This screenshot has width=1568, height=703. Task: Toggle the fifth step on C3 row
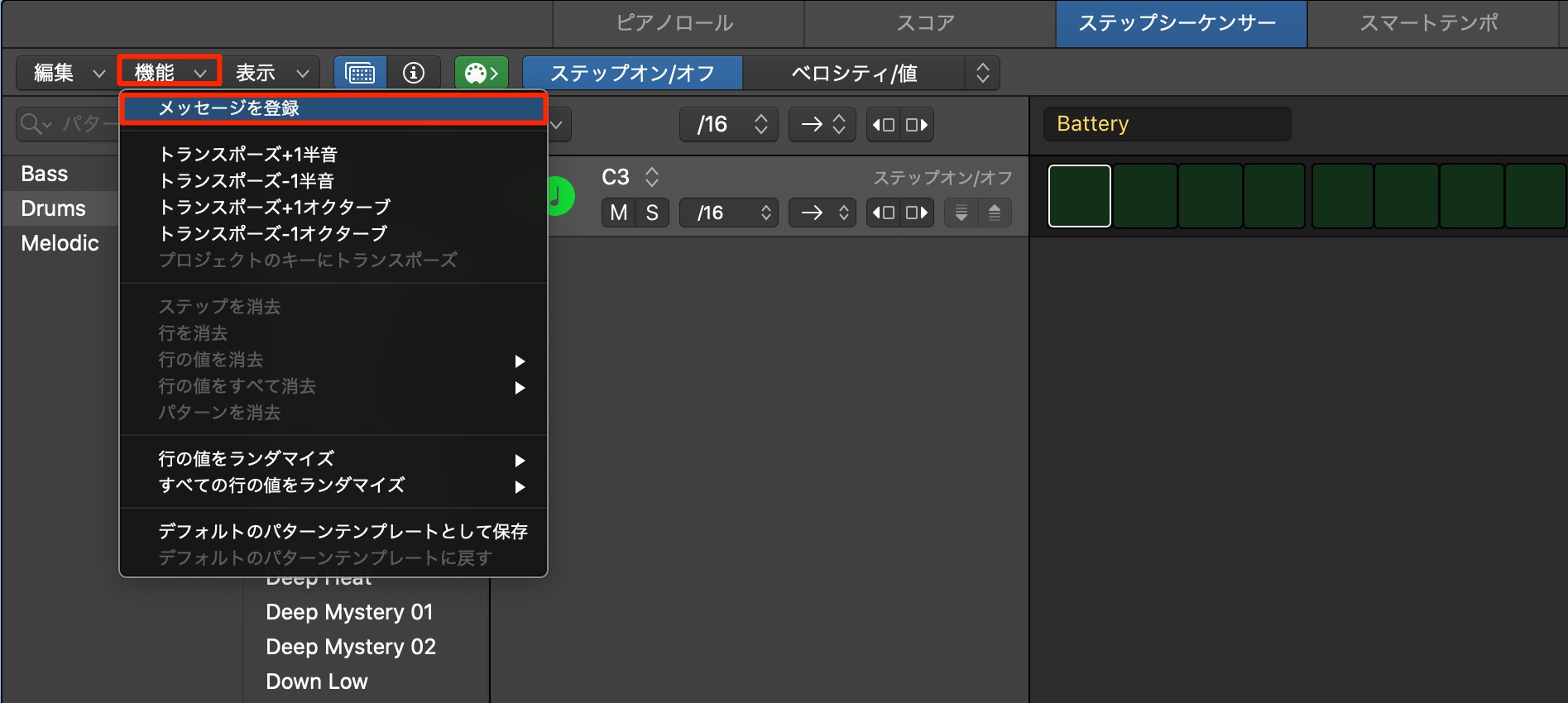(1343, 196)
